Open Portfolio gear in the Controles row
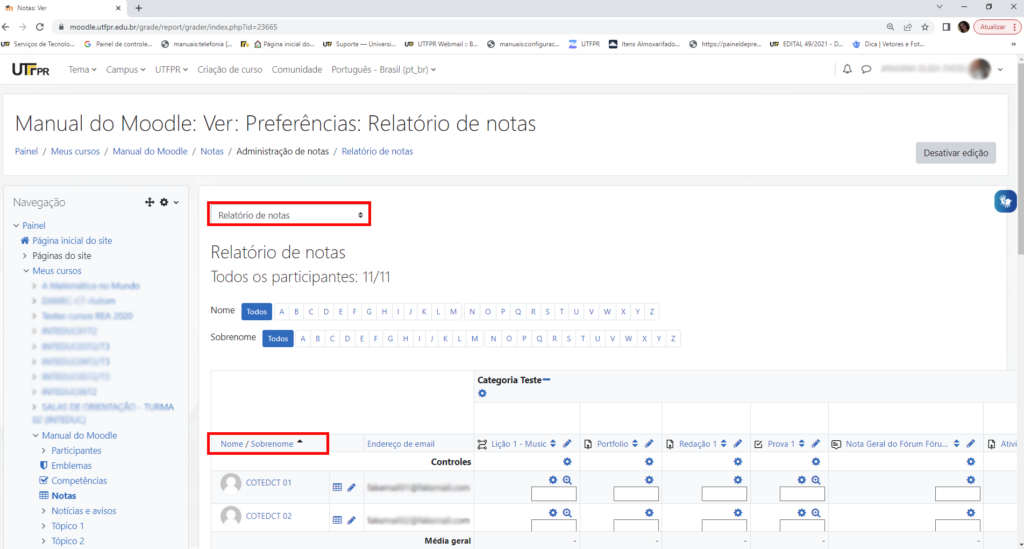Viewport: 1024px width, 549px height. point(649,462)
